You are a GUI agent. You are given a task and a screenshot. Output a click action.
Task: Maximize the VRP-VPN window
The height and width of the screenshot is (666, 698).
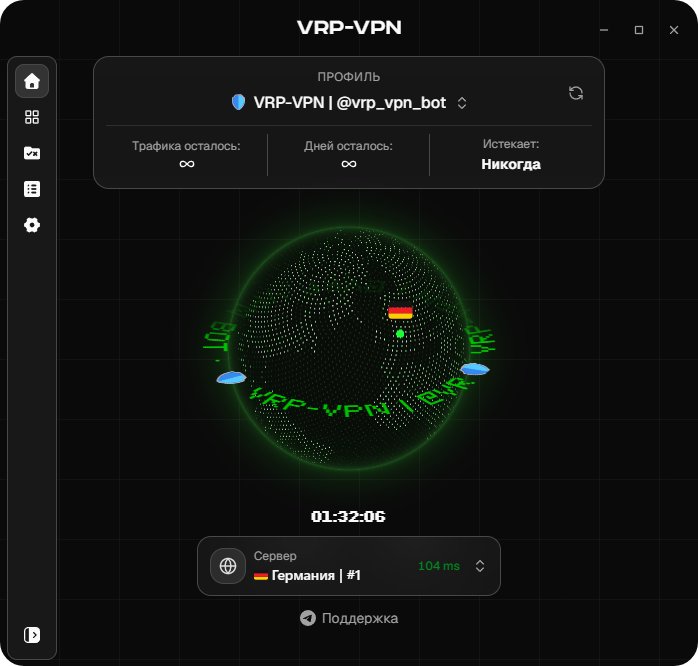[x=639, y=30]
